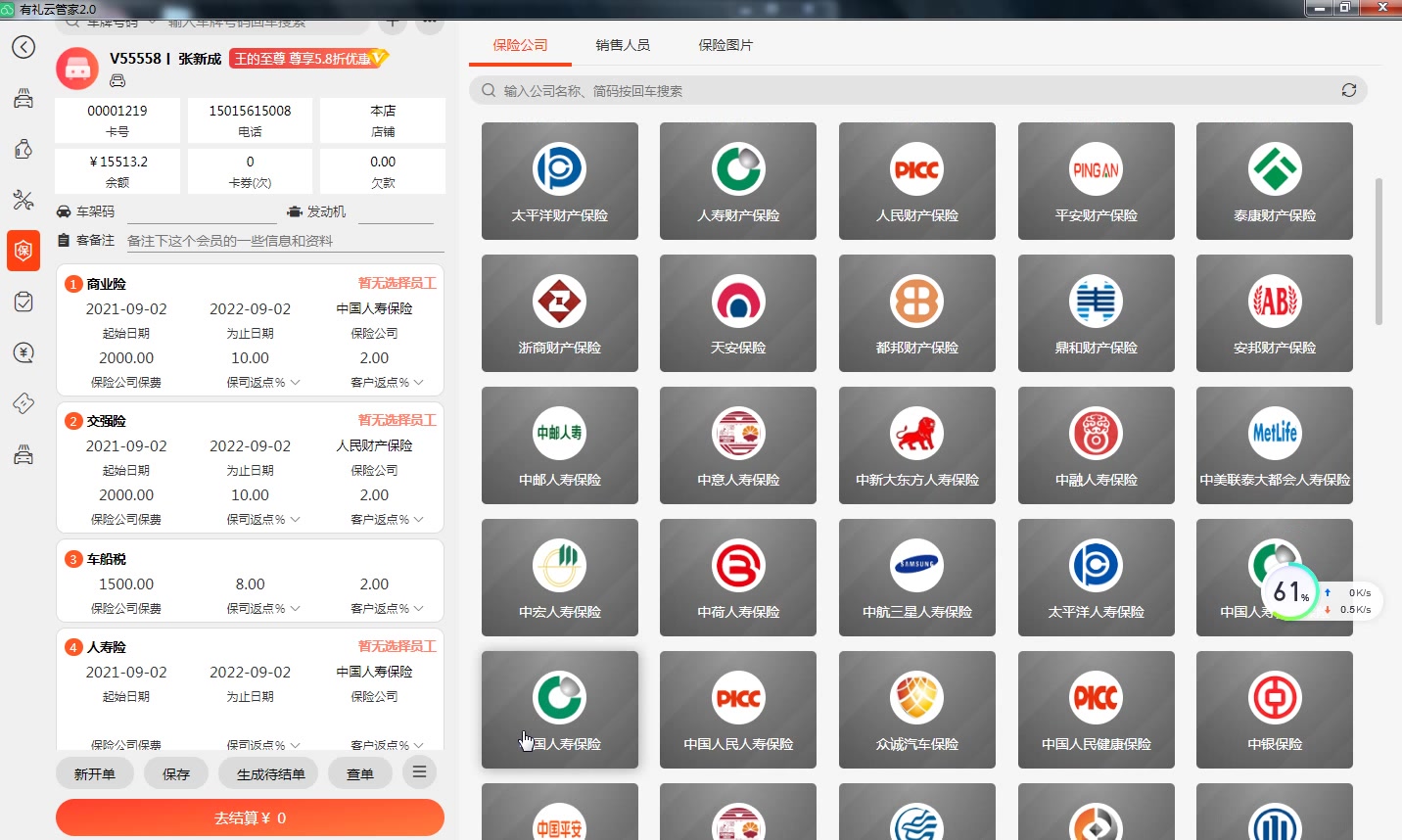Click 保存 button
The image size is (1402, 840).
(176, 773)
